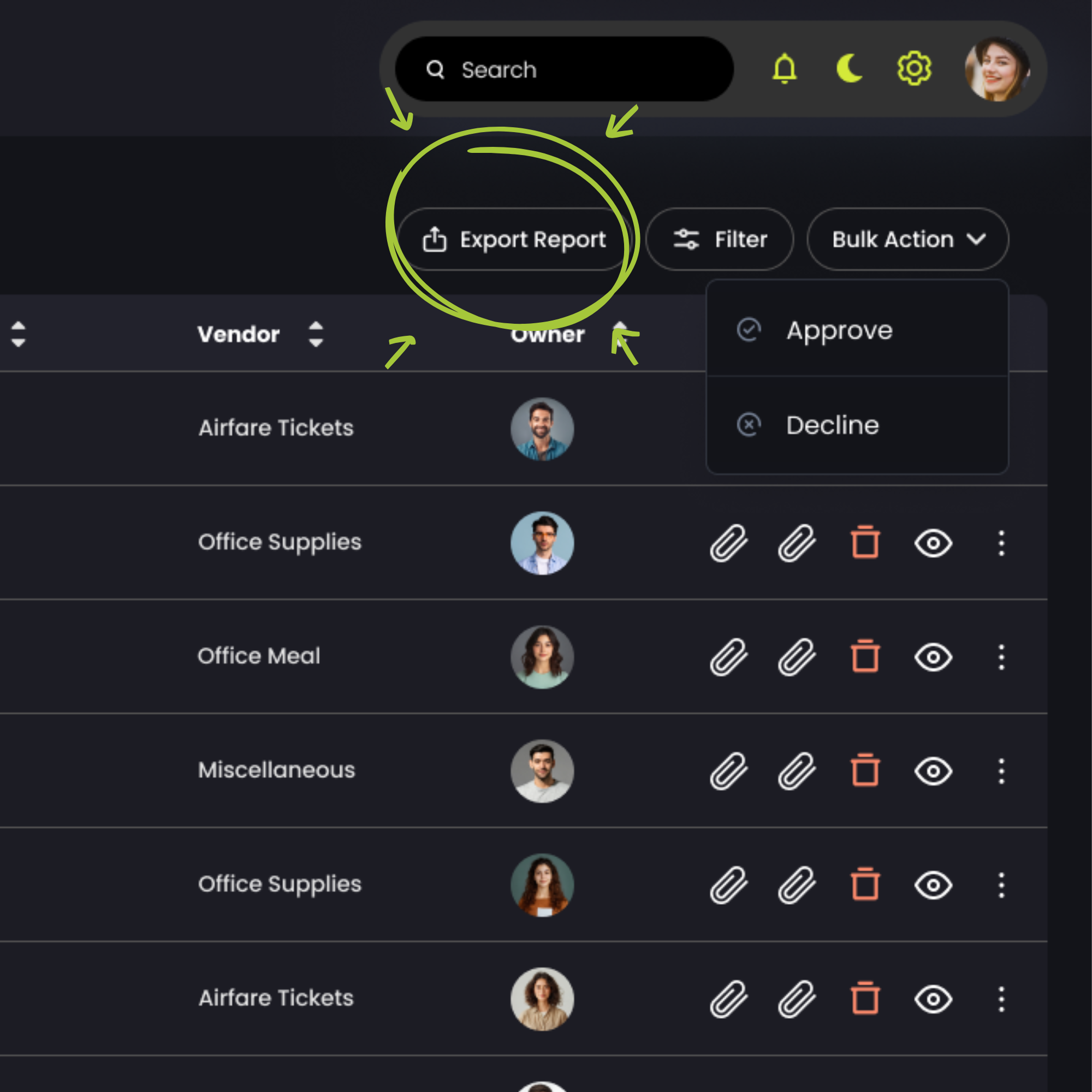Delete the Office Meal expense row
The image size is (1092, 1092).
click(865, 657)
